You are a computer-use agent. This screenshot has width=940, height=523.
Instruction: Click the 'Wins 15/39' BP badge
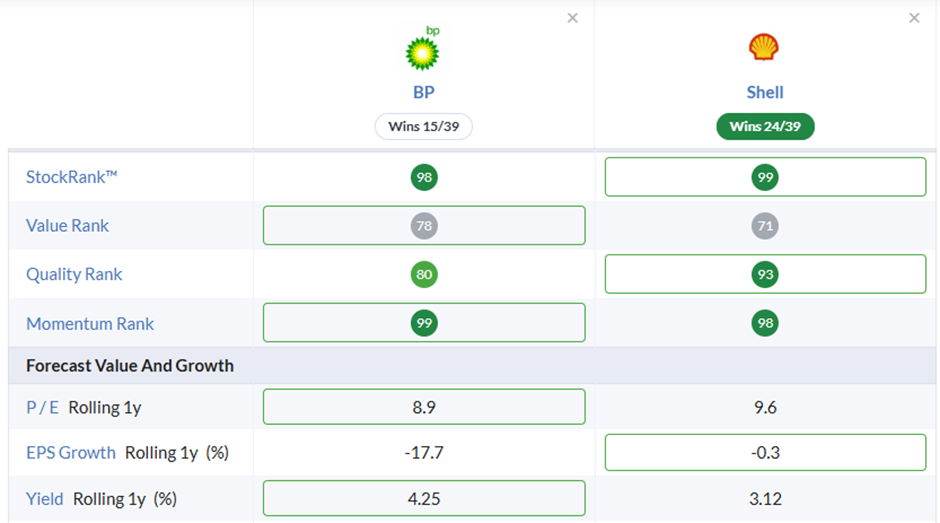[x=424, y=127]
